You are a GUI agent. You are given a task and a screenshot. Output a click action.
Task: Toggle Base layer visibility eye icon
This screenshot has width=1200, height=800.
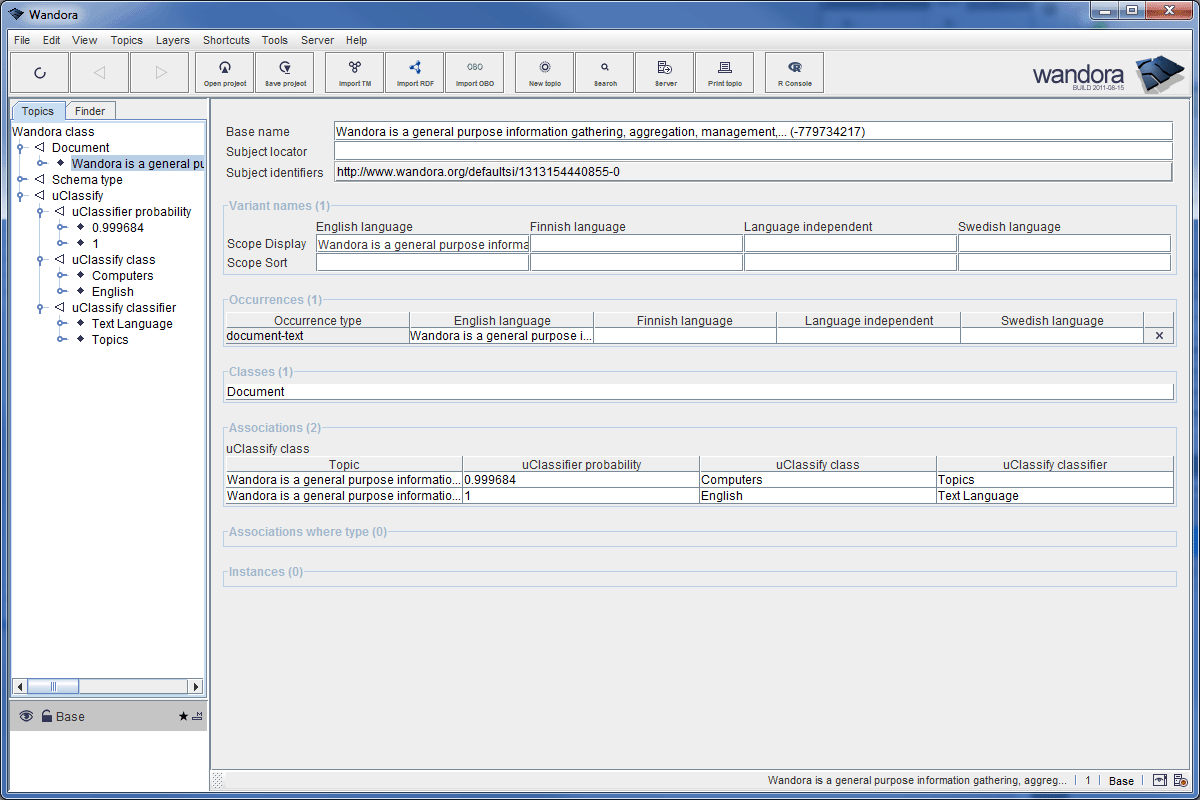click(27, 716)
